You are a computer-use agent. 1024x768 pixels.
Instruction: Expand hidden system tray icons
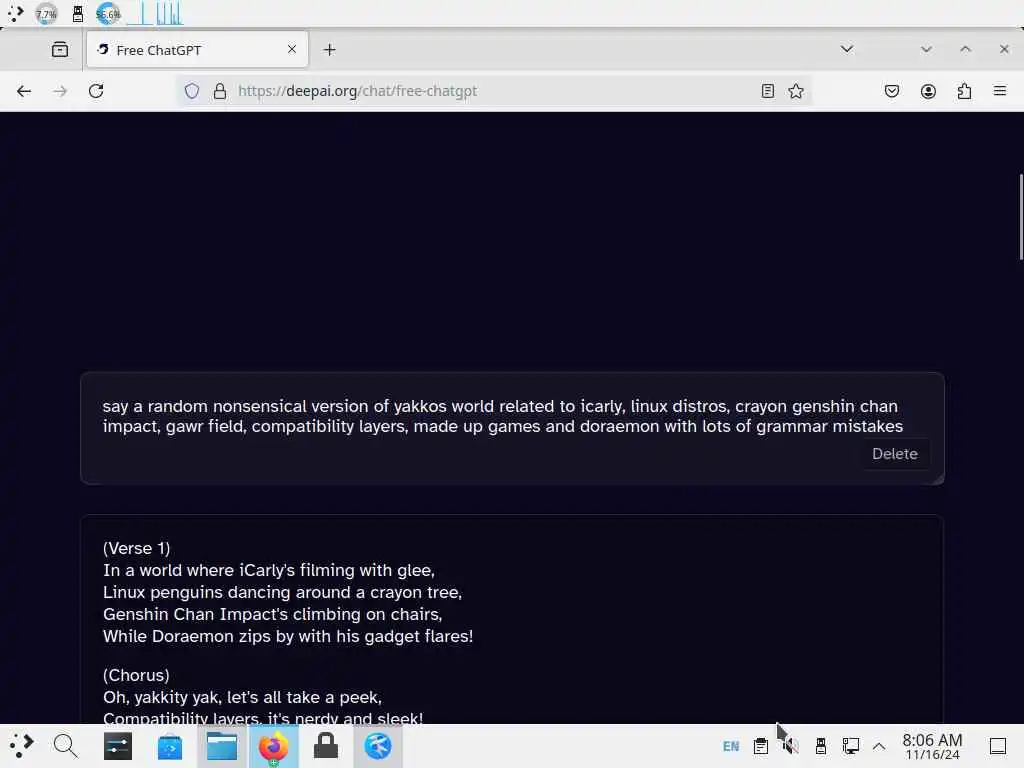(879, 746)
